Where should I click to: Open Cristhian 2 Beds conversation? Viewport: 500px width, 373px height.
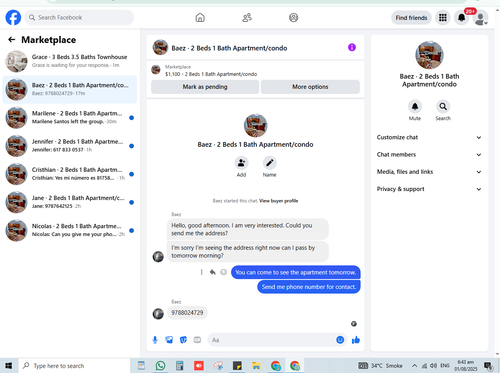(70, 174)
